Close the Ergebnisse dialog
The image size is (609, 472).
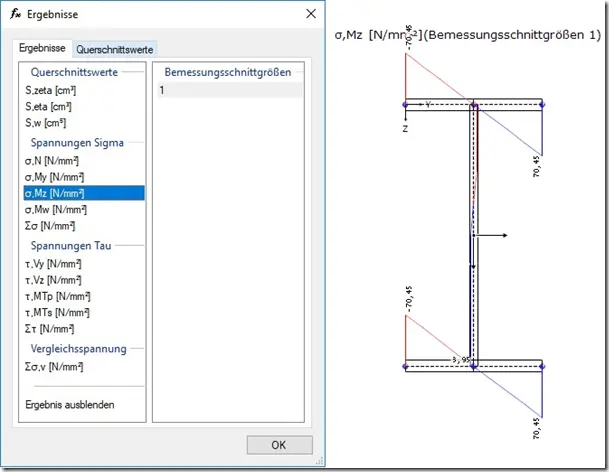[311, 14]
